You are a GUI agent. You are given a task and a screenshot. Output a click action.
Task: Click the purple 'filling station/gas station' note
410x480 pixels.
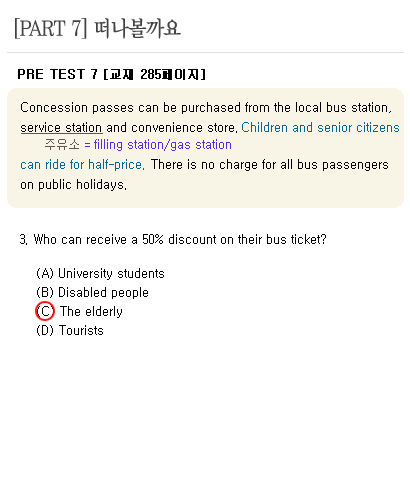158,145
